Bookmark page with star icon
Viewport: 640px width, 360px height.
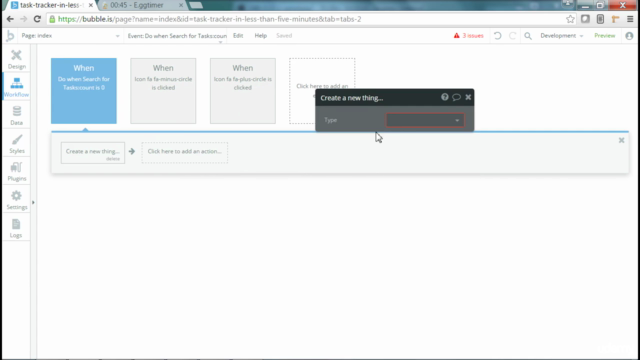click(x=570, y=19)
